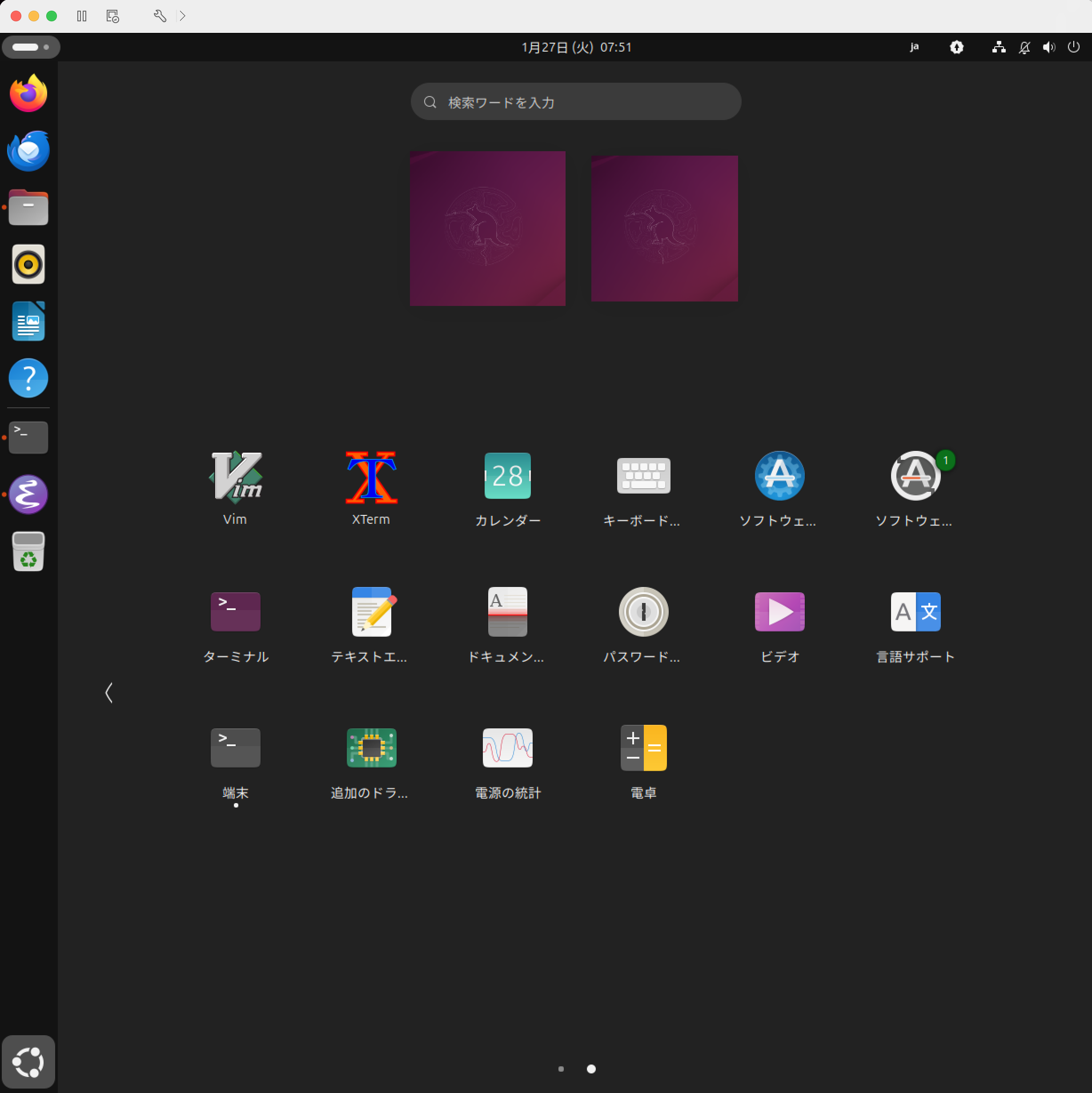Open the system menu via power icon
The width and height of the screenshot is (1092, 1093).
[x=1073, y=47]
